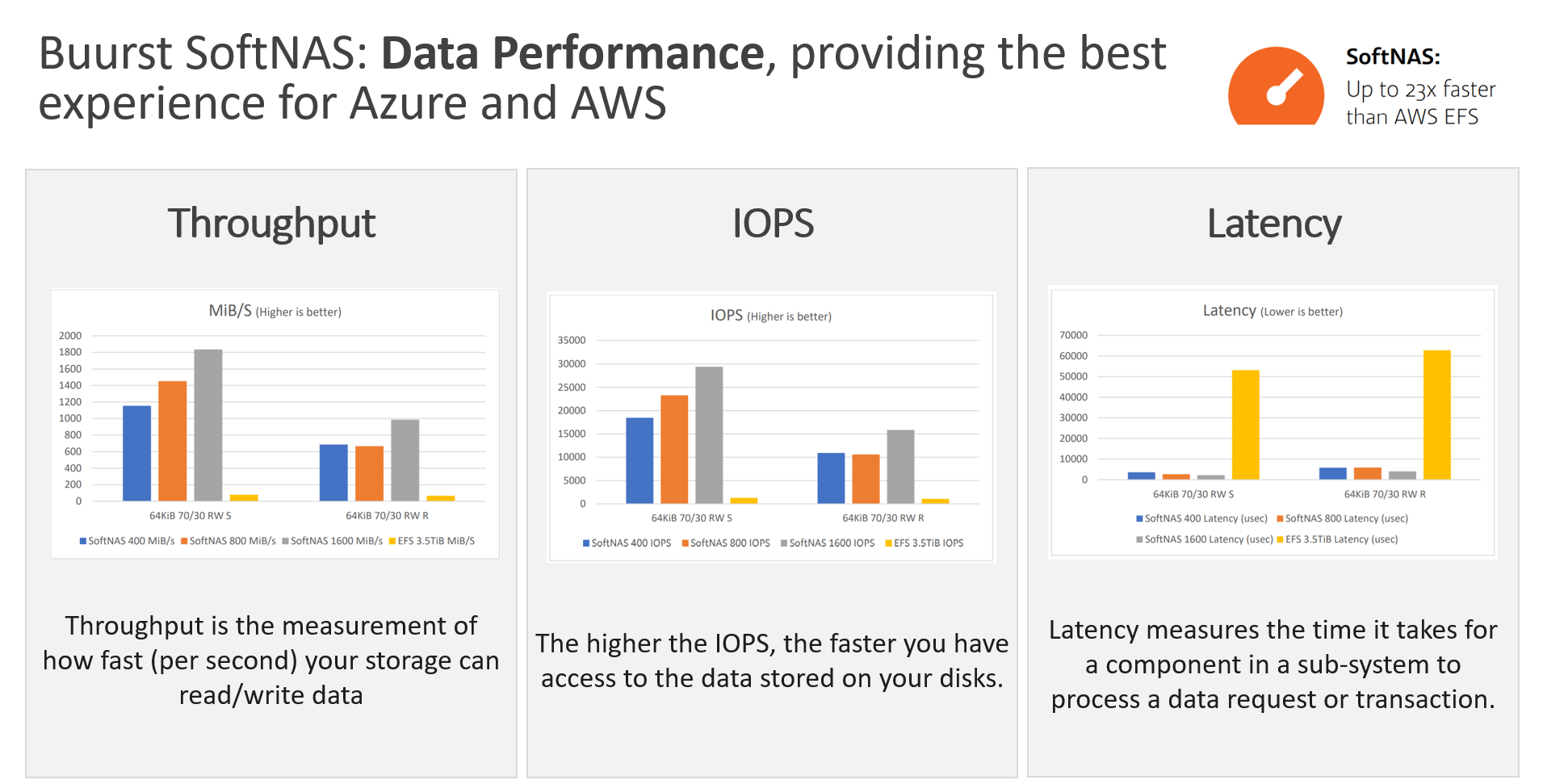
Task: Click the gray SoftNAS 1600 Latency legend swatch
Action: click(1139, 539)
